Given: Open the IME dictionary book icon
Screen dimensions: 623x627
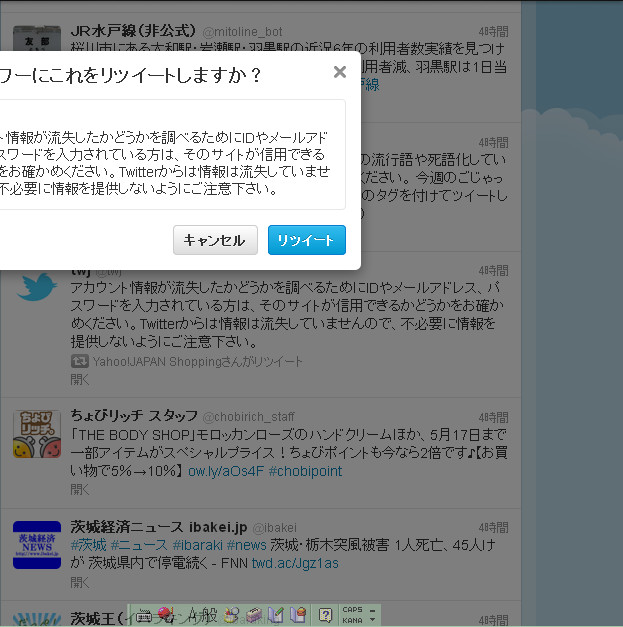Looking at the screenshot, I should coord(298,615).
